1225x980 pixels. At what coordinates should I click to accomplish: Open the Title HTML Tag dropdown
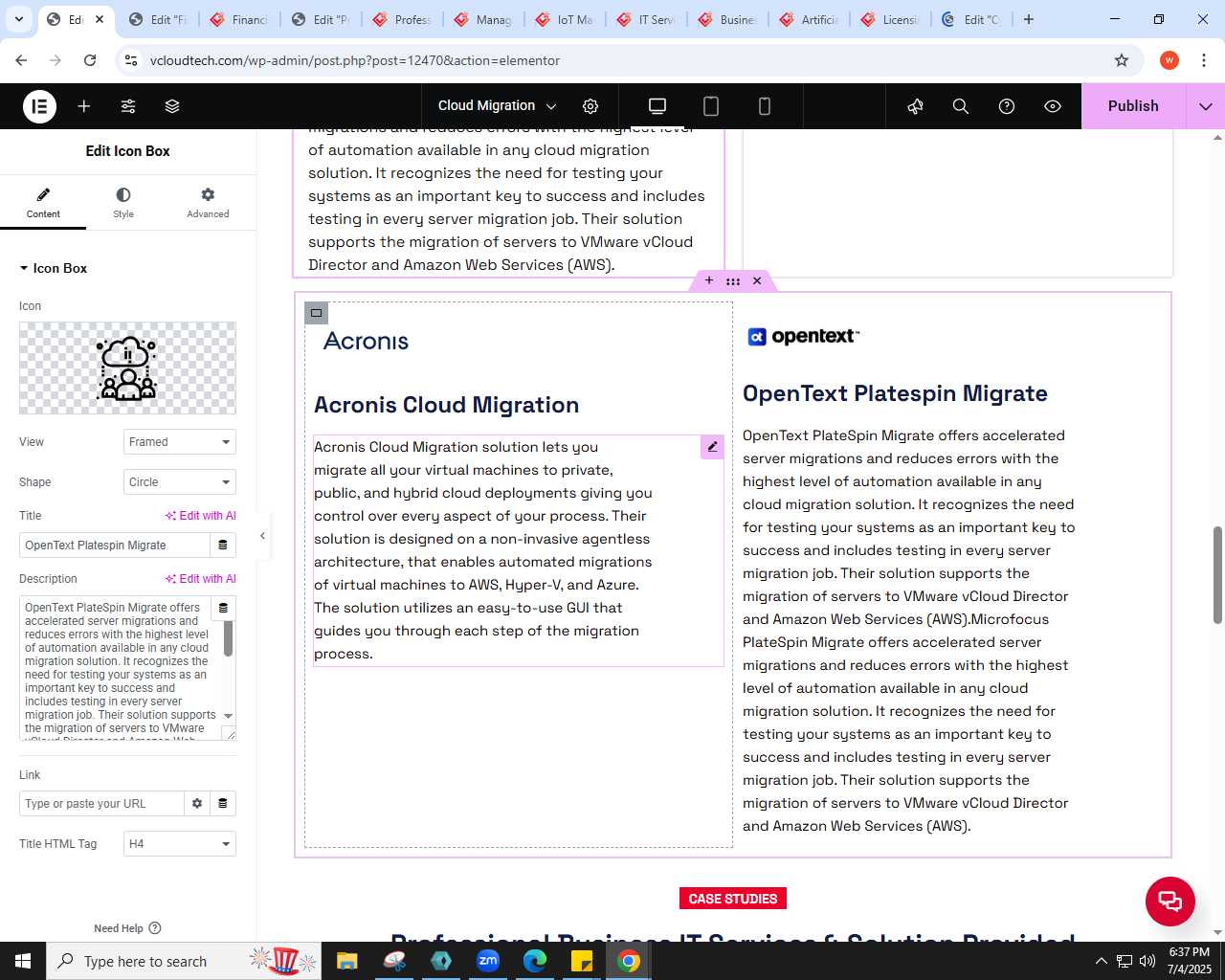pyautogui.click(x=180, y=844)
